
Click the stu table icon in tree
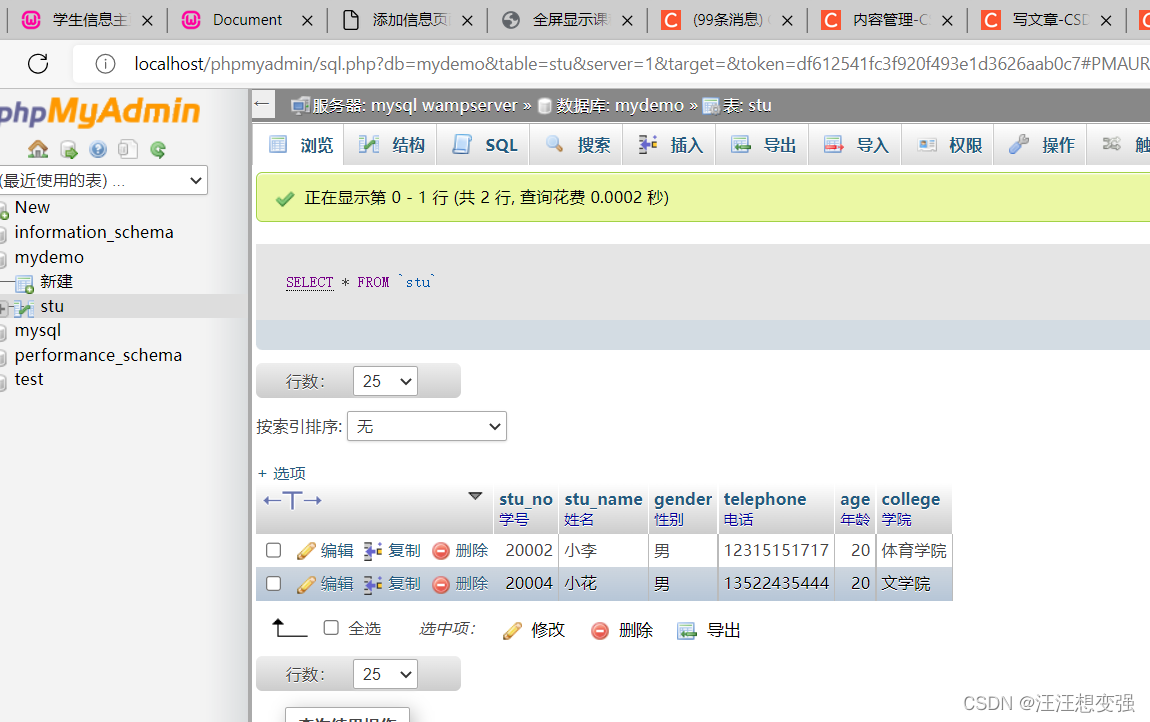pyautogui.click(x=24, y=307)
